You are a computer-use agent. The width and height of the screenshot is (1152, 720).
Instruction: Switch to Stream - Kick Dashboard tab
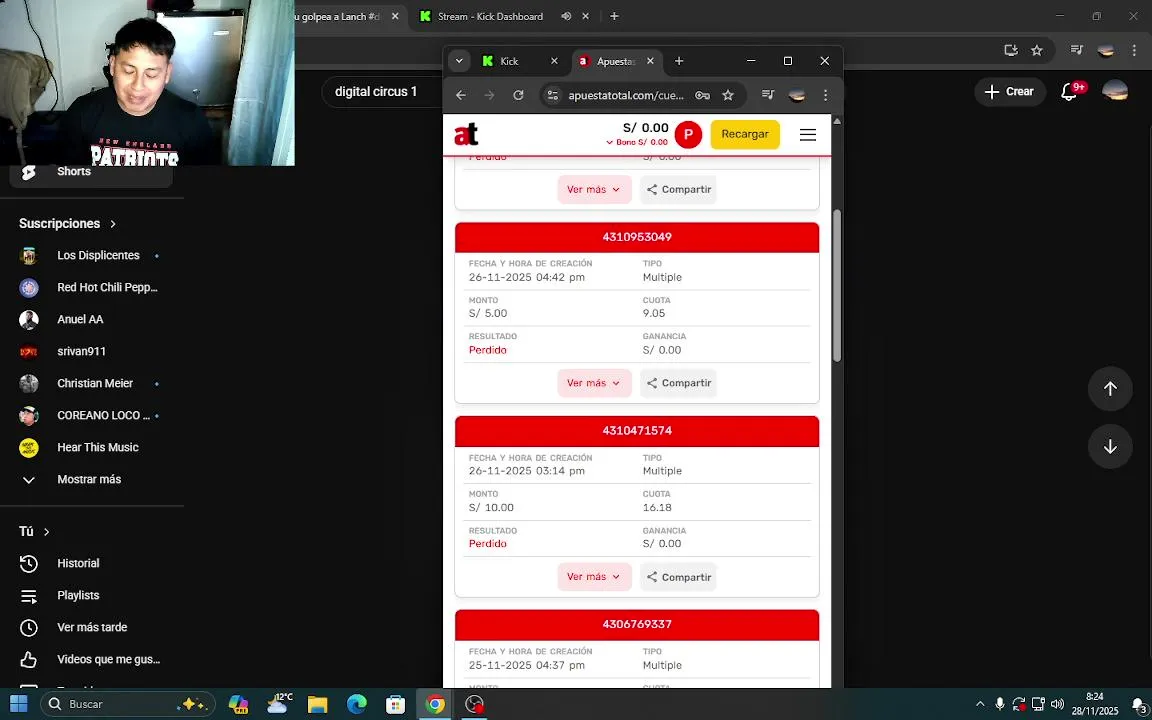click(490, 16)
